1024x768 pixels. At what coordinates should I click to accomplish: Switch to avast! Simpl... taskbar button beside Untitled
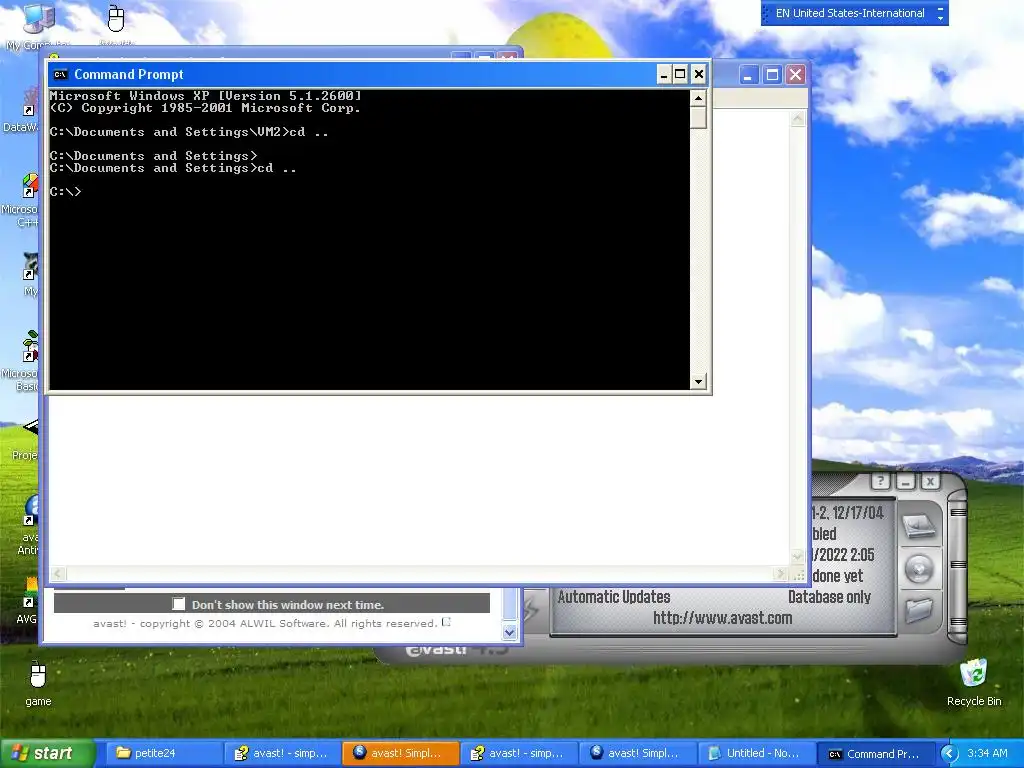point(637,754)
